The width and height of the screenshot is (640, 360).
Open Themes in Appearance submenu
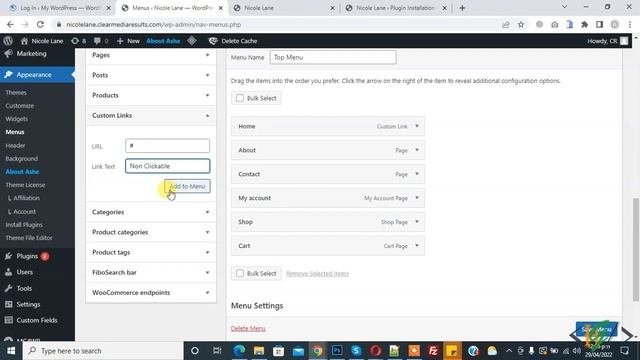16,93
